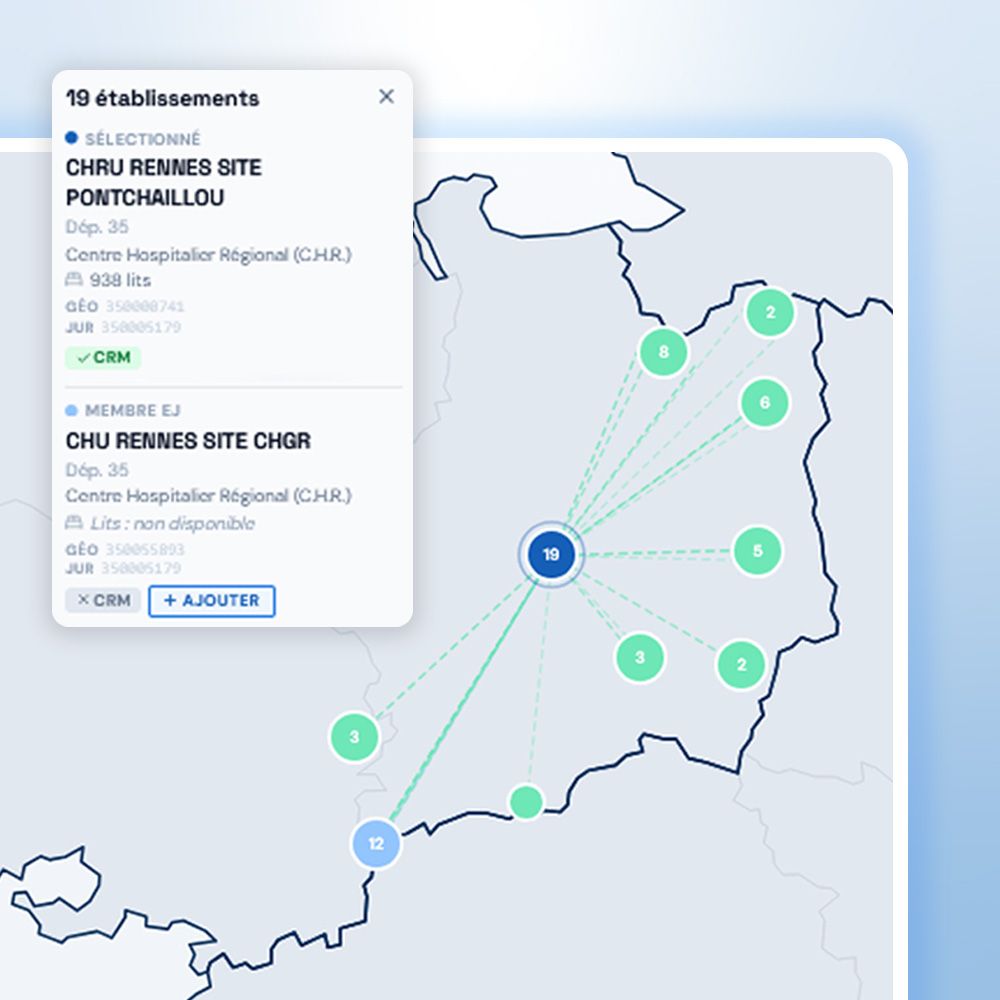Select the unnumbered green map marker
1000x1000 pixels.
click(526, 802)
